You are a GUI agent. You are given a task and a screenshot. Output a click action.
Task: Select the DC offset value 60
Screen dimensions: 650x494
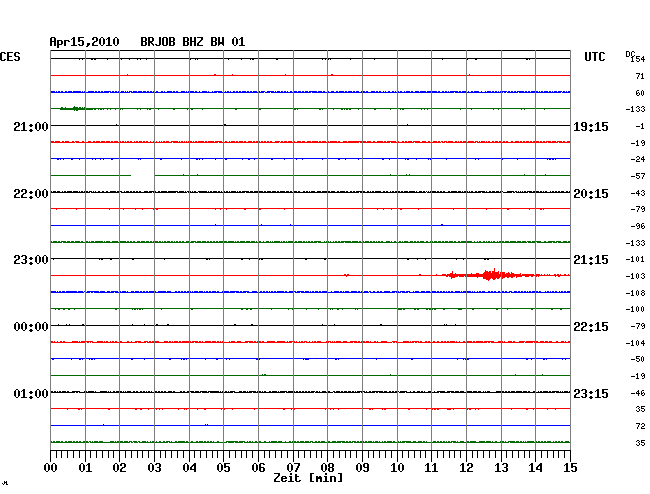tap(640, 93)
